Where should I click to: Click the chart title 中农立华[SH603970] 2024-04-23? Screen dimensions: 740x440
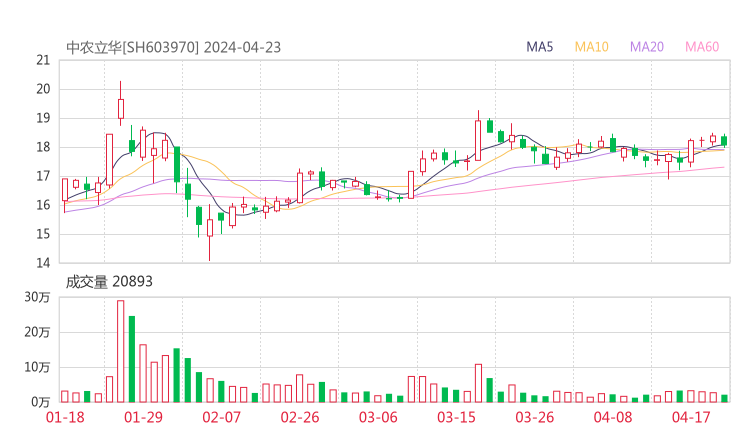[173, 47]
